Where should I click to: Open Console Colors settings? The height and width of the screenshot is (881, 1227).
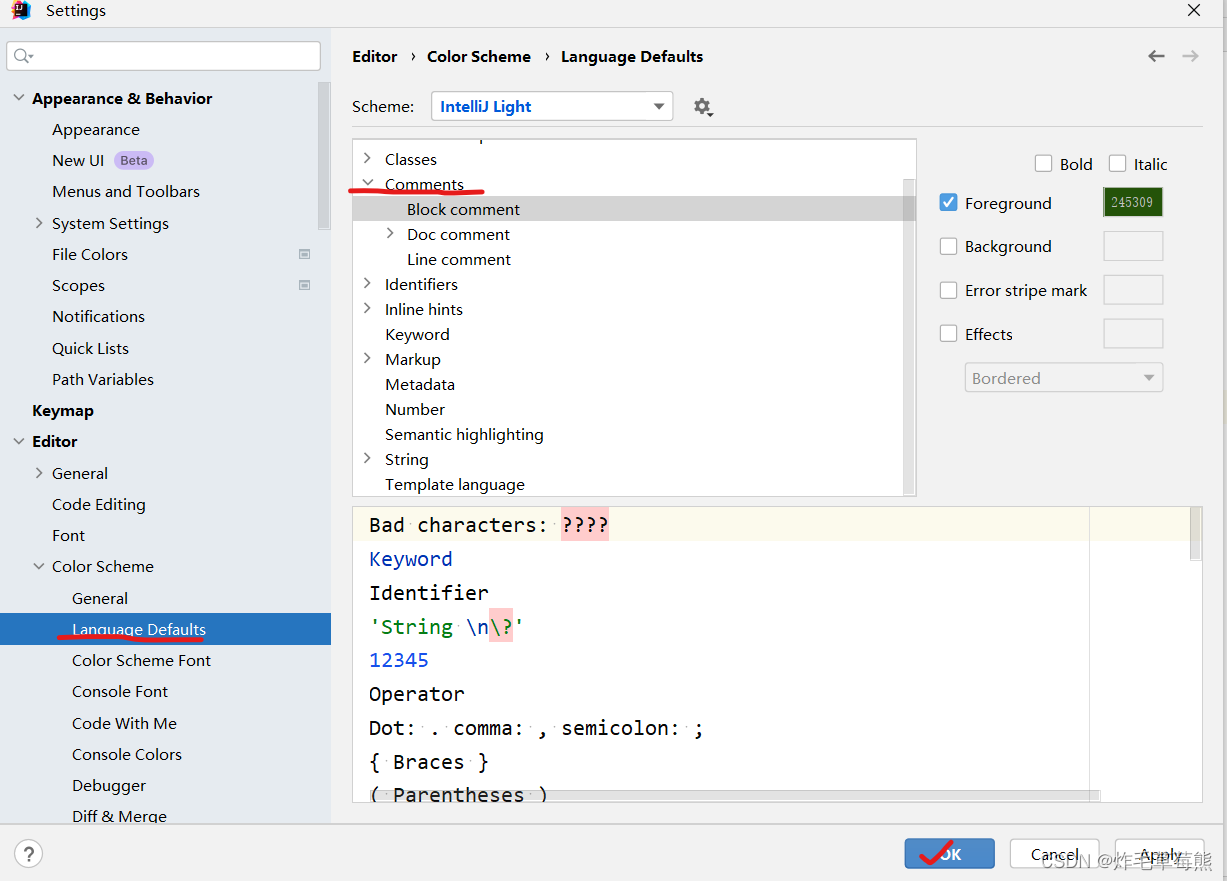pyautogui.click(x=127, y=754)
